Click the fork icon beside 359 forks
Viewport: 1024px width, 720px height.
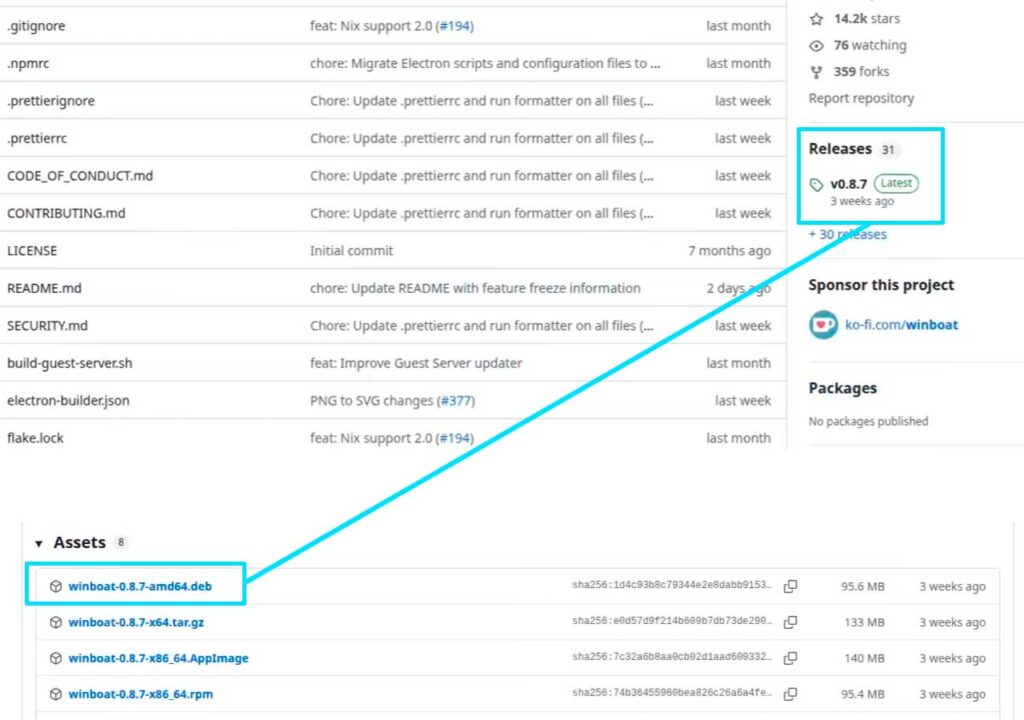tap(816, 72)
